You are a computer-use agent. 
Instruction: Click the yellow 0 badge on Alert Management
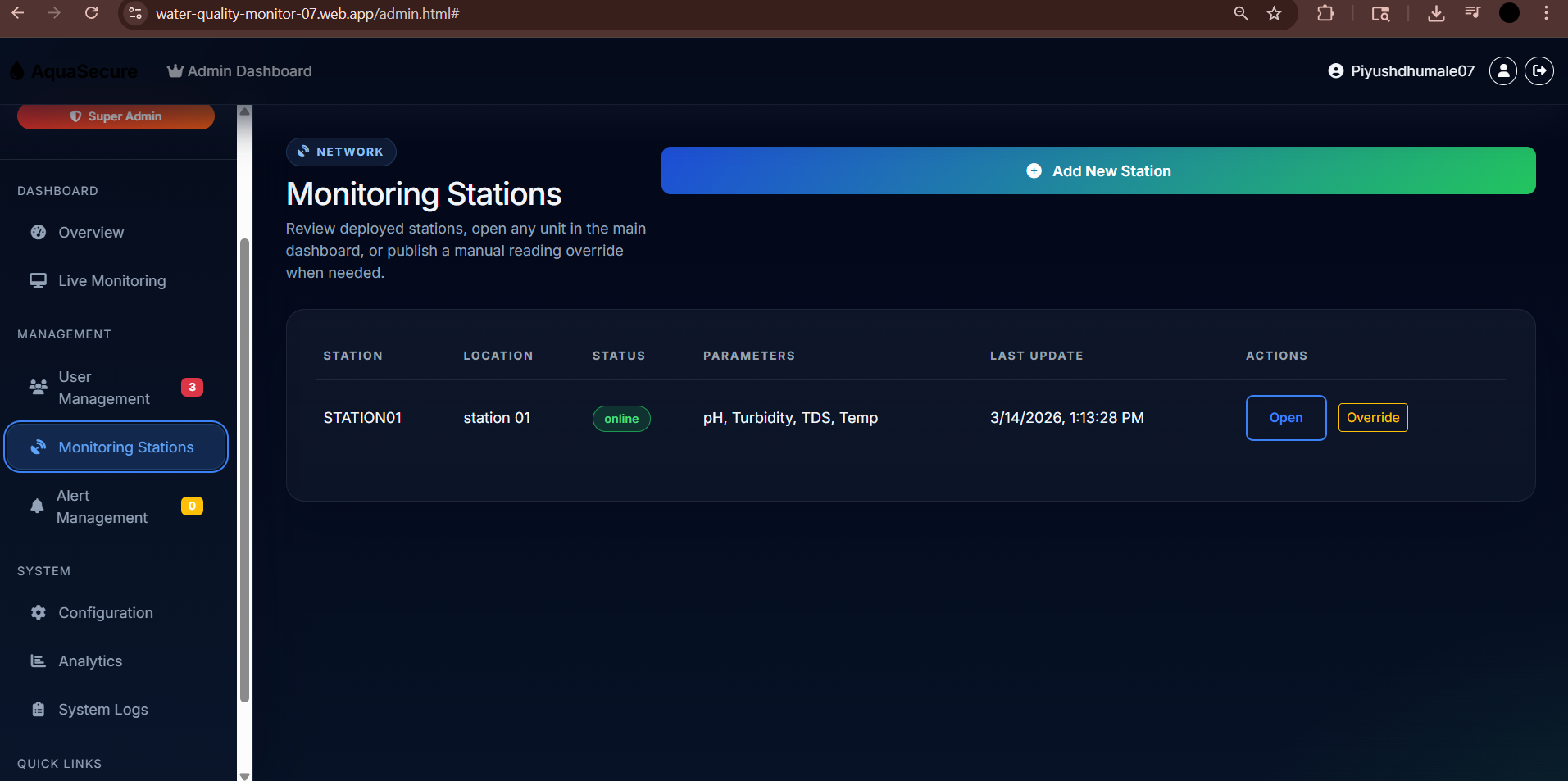click(192, 506)
